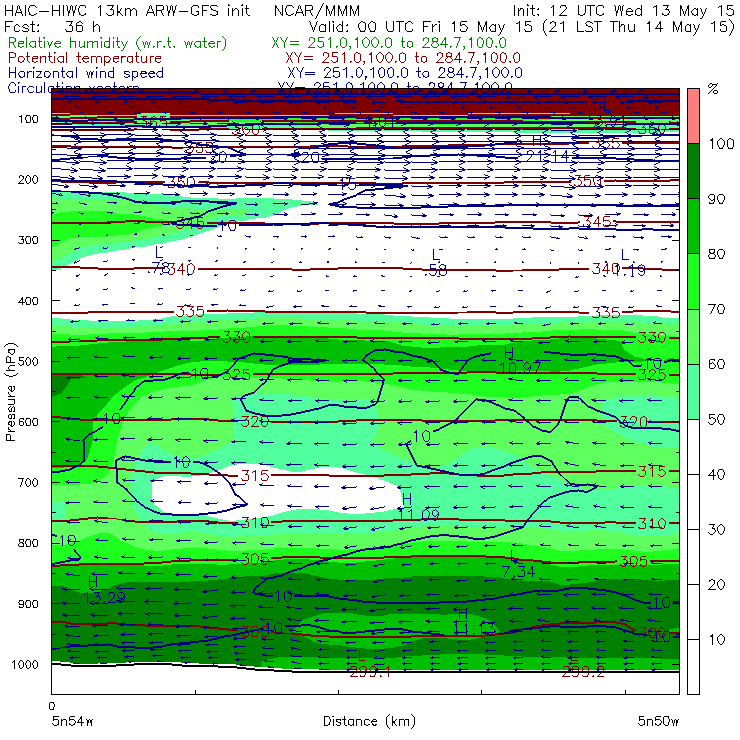
Task: Click the "50" color bar scale label
Action: tap(716, 420)
